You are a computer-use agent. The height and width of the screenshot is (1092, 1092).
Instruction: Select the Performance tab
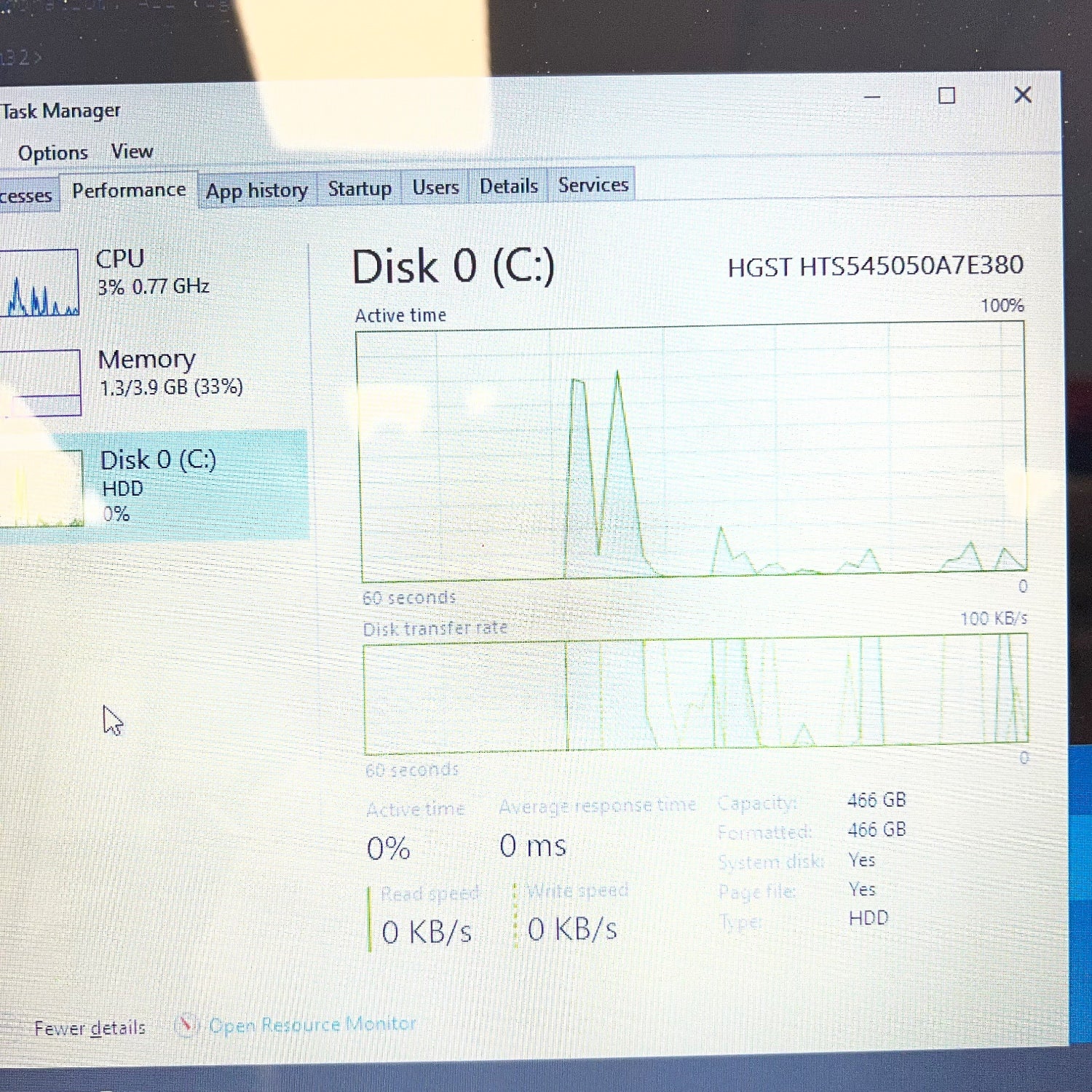click(128, 189)
